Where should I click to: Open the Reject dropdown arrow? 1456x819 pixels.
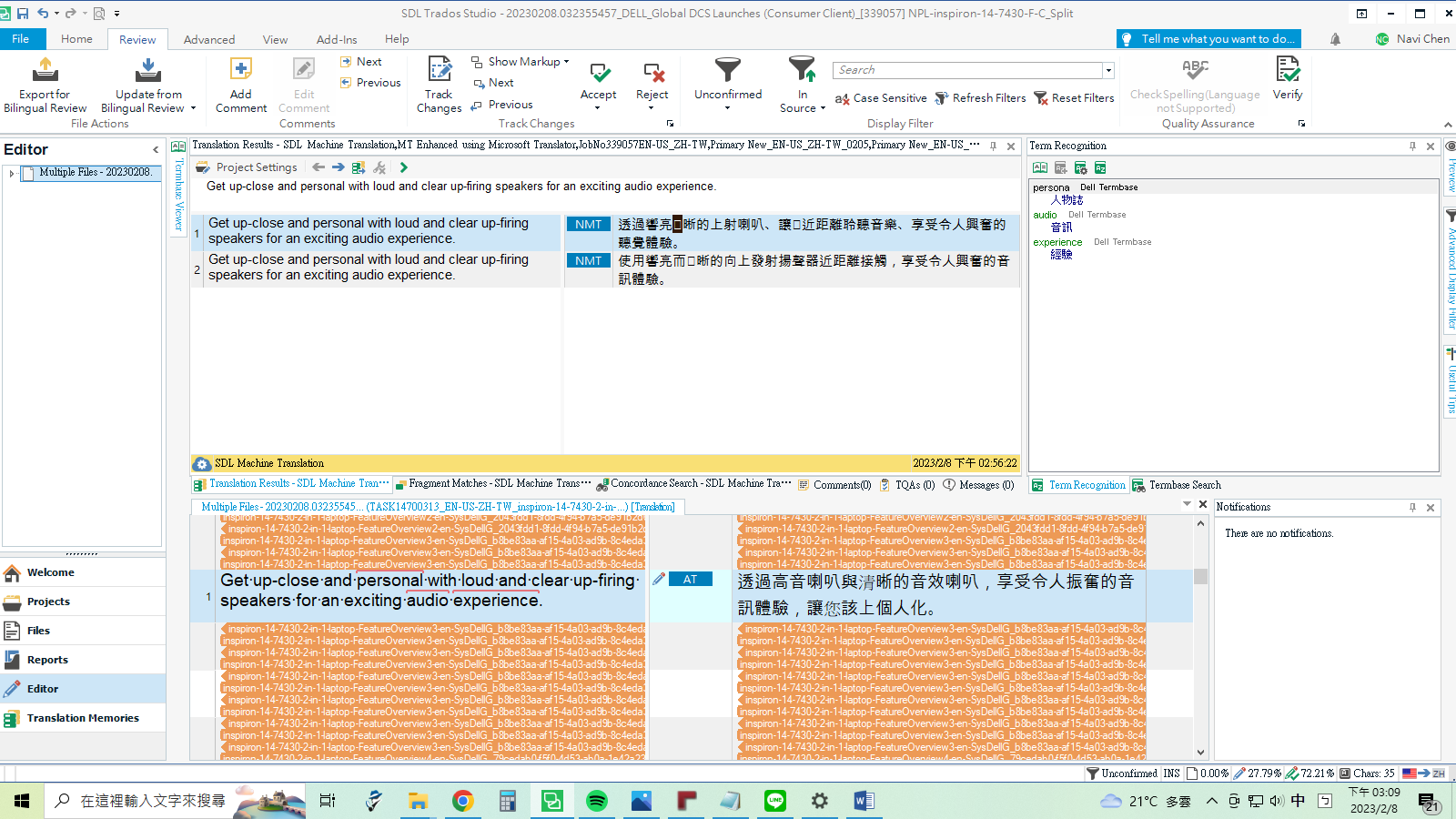pos(652,108)
